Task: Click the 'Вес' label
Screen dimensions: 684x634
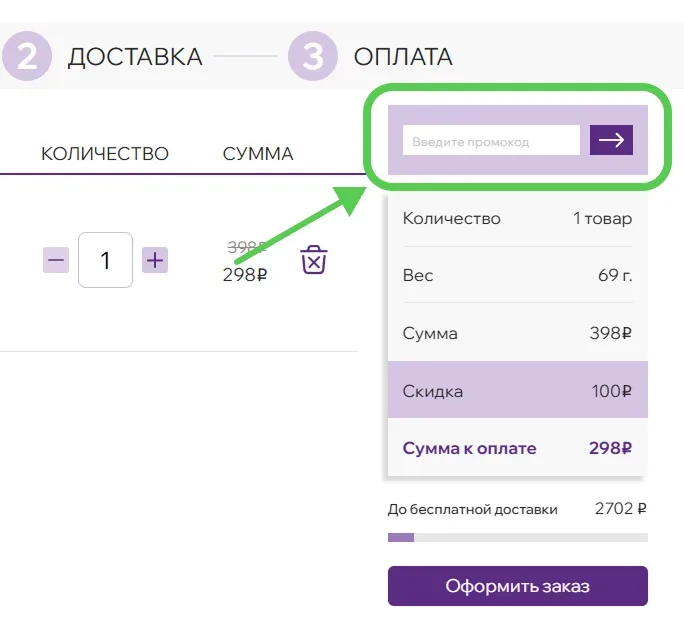Action: click(x=418, y=275)
